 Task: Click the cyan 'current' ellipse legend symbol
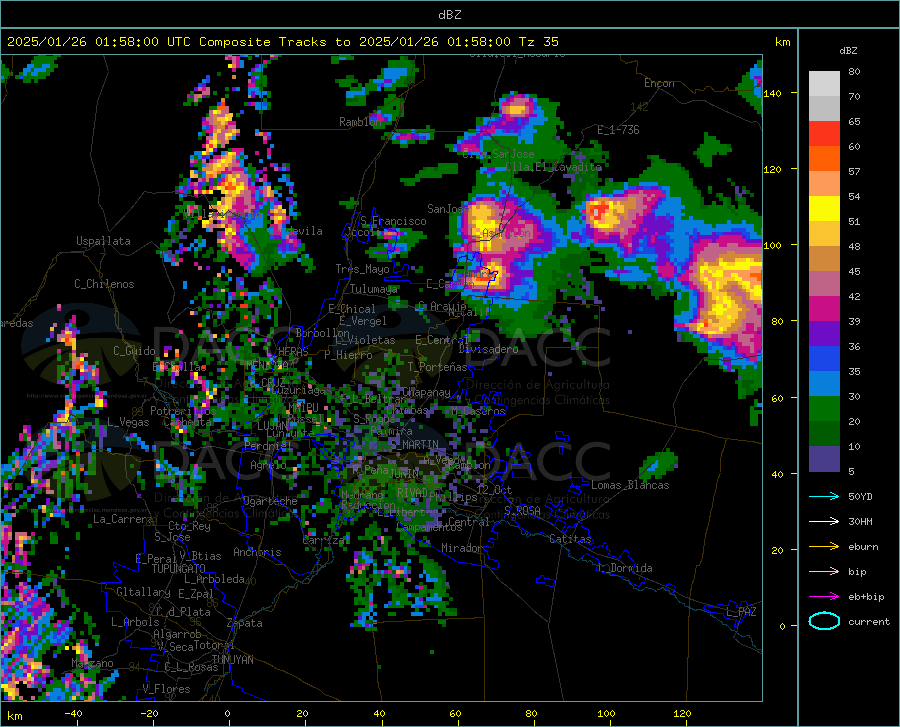pos(824,621)
